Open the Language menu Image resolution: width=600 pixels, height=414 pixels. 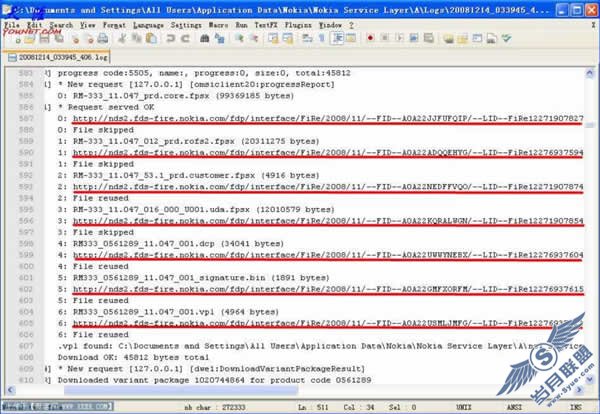click(x=148, y=25)
